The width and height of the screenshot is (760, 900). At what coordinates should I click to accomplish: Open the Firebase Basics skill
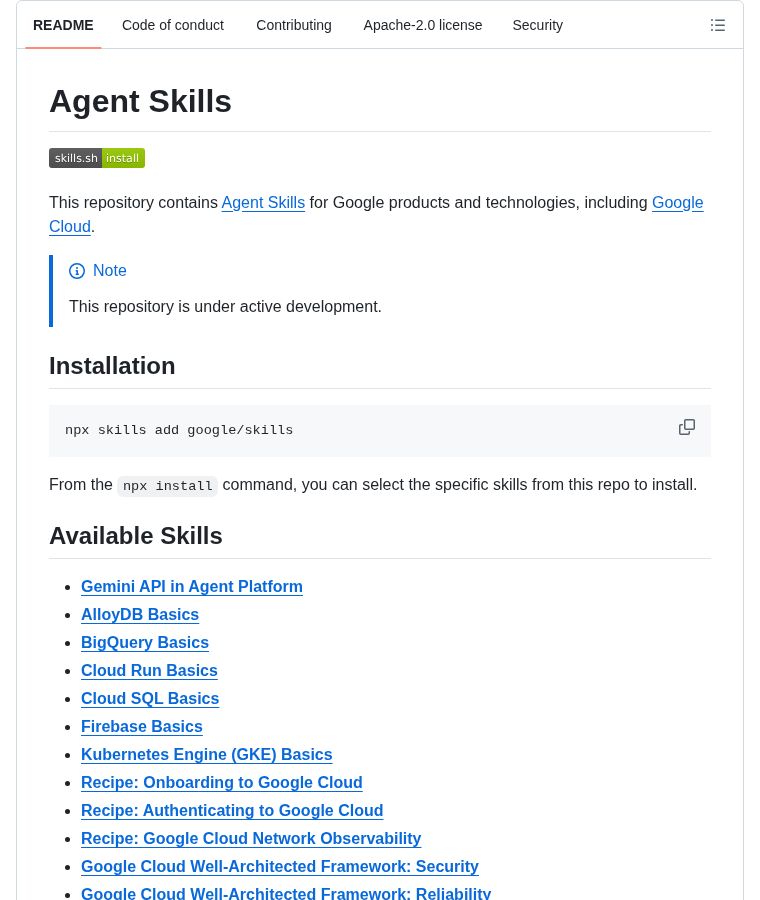pos(142,727)
